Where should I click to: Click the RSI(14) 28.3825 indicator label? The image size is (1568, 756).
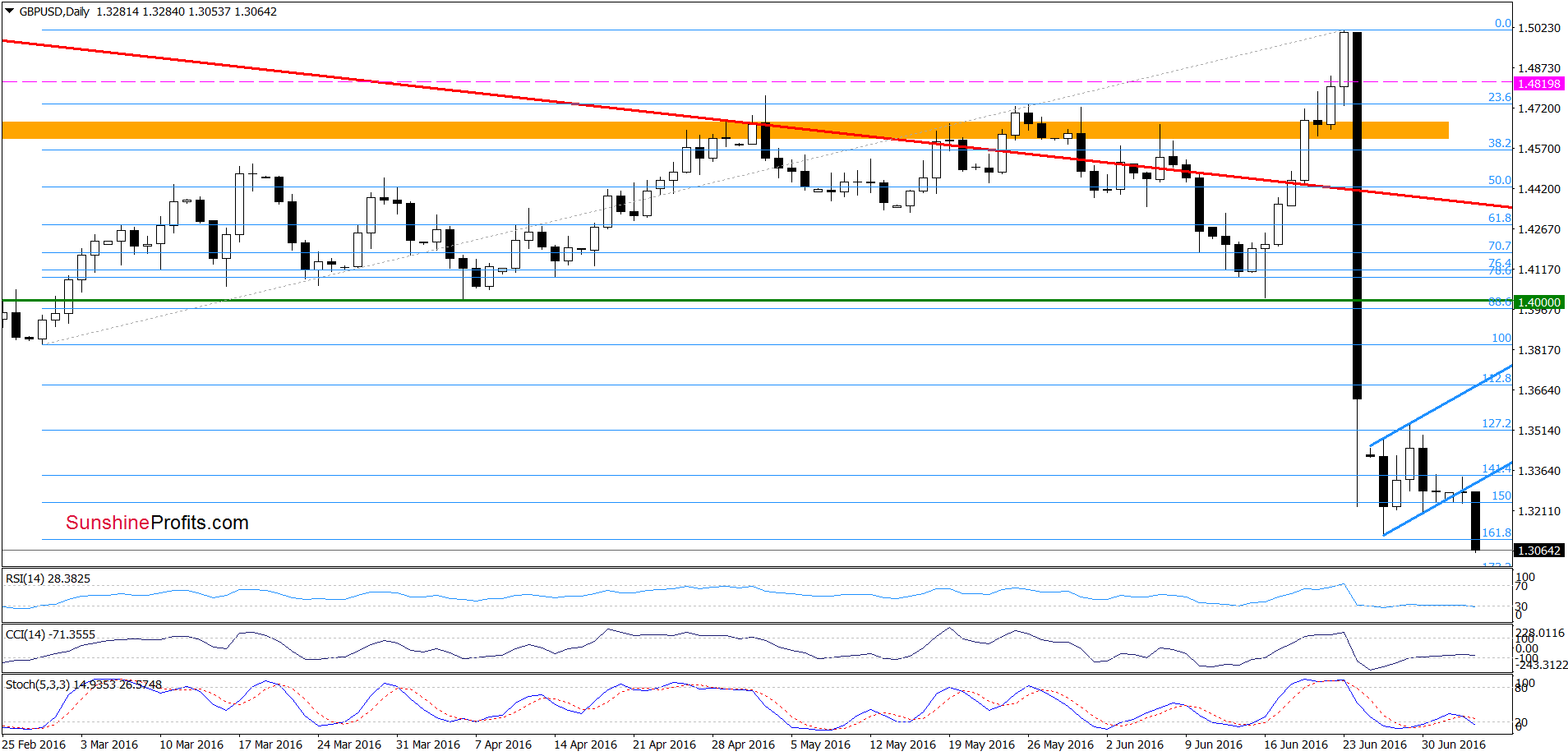[x=48, y=579]
